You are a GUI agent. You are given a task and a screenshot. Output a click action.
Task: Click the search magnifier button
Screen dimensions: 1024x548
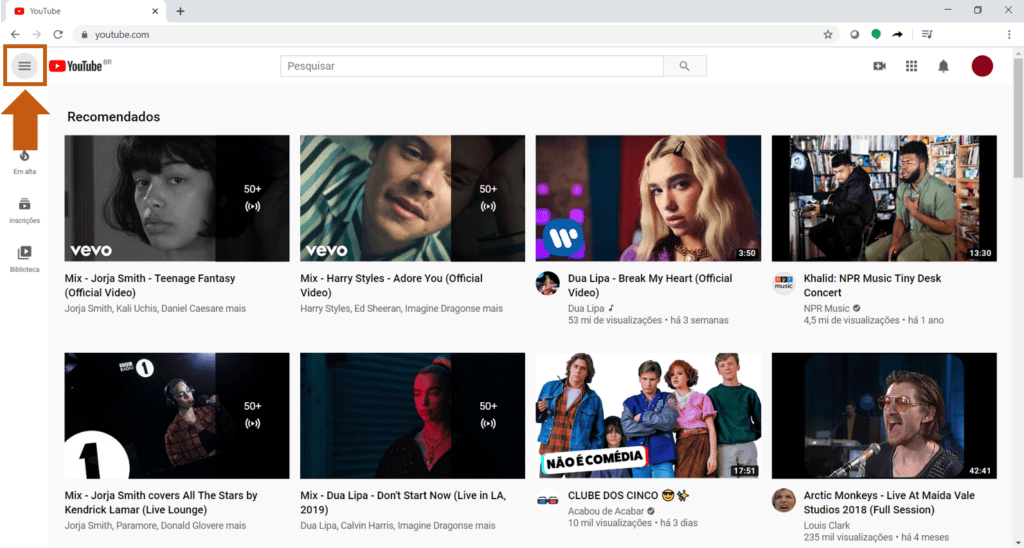click(x=684, y=66)
